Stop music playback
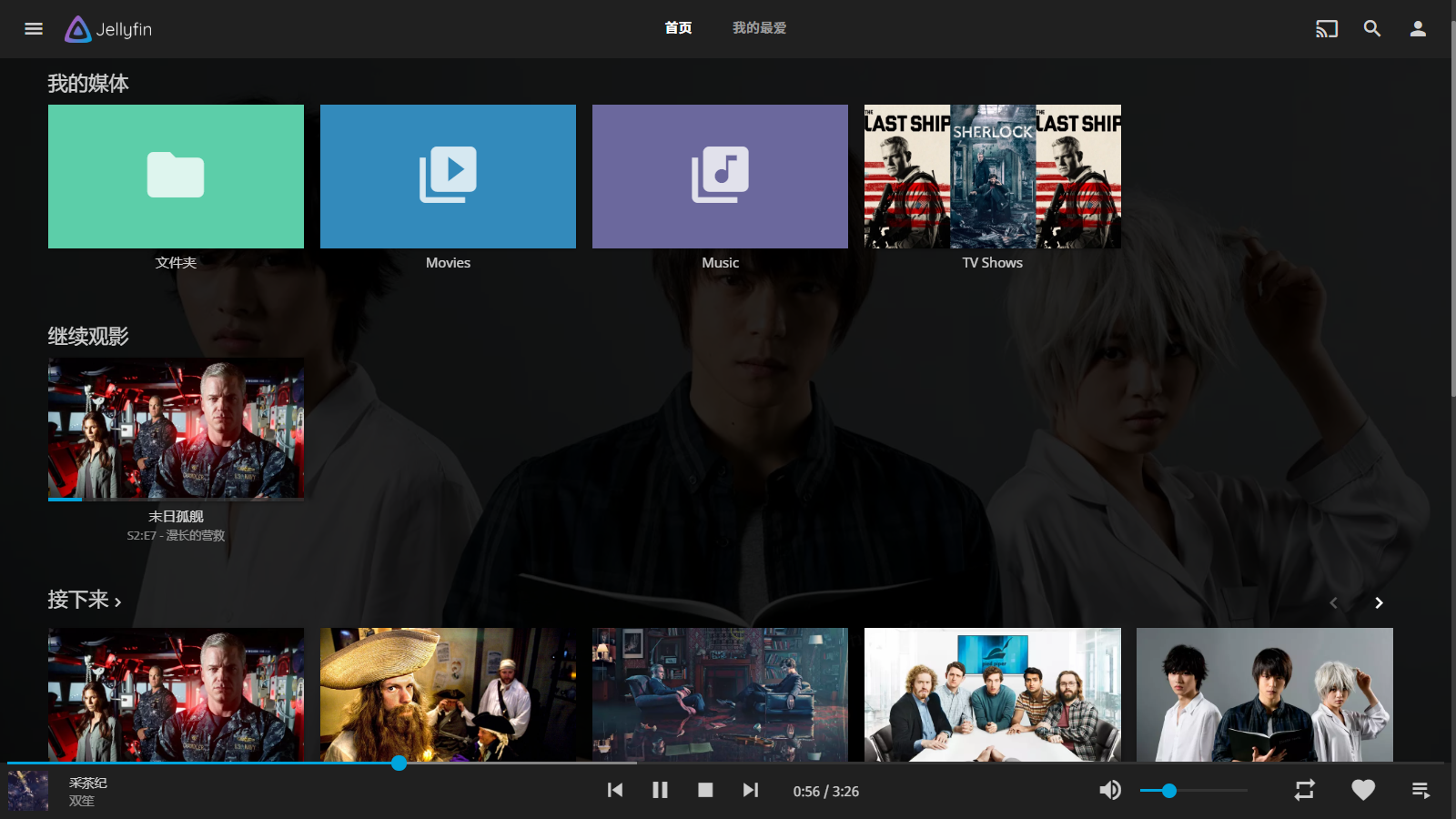This screenshot has height=819, width=1456. coord(705,790)
